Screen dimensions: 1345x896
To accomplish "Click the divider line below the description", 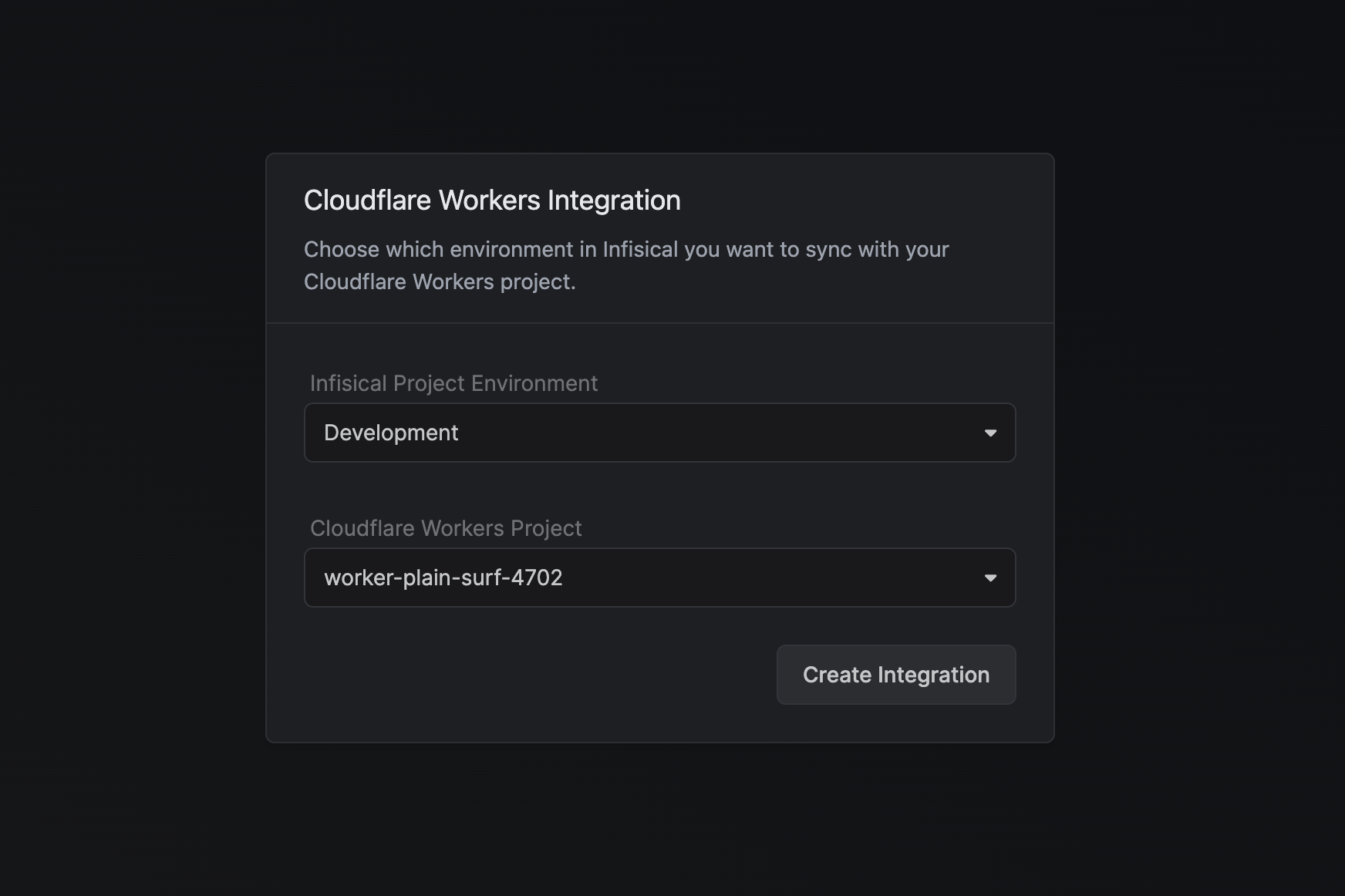I will coord(659,323).
